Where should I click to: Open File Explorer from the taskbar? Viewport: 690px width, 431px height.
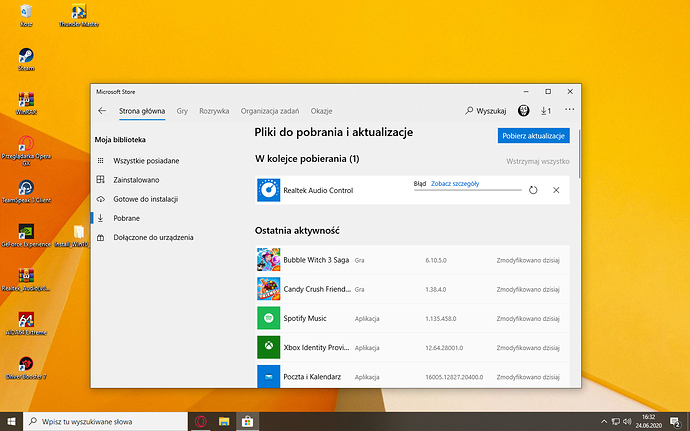click(224, 421)
